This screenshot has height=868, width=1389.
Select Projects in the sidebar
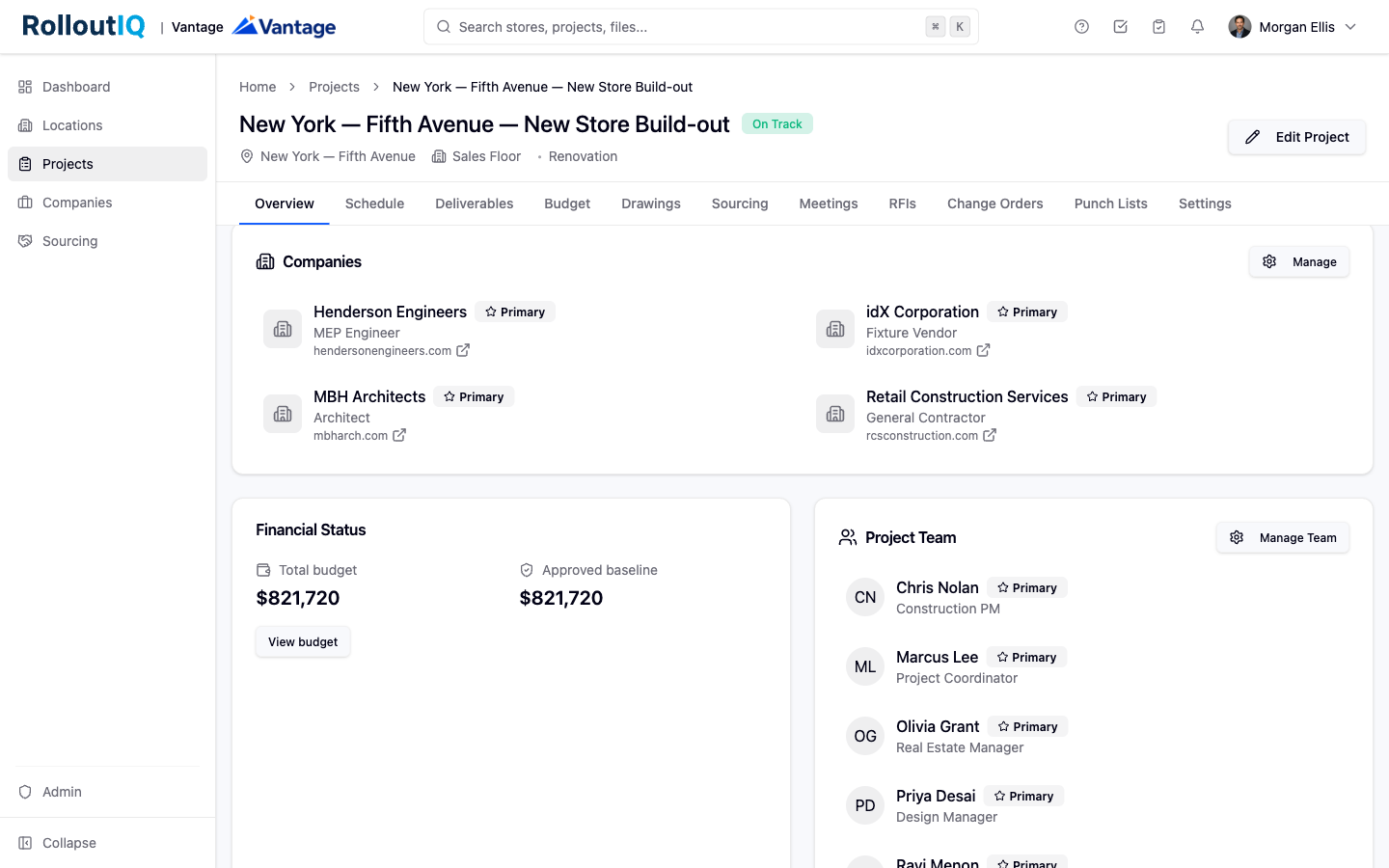click(x=107, y=164)
